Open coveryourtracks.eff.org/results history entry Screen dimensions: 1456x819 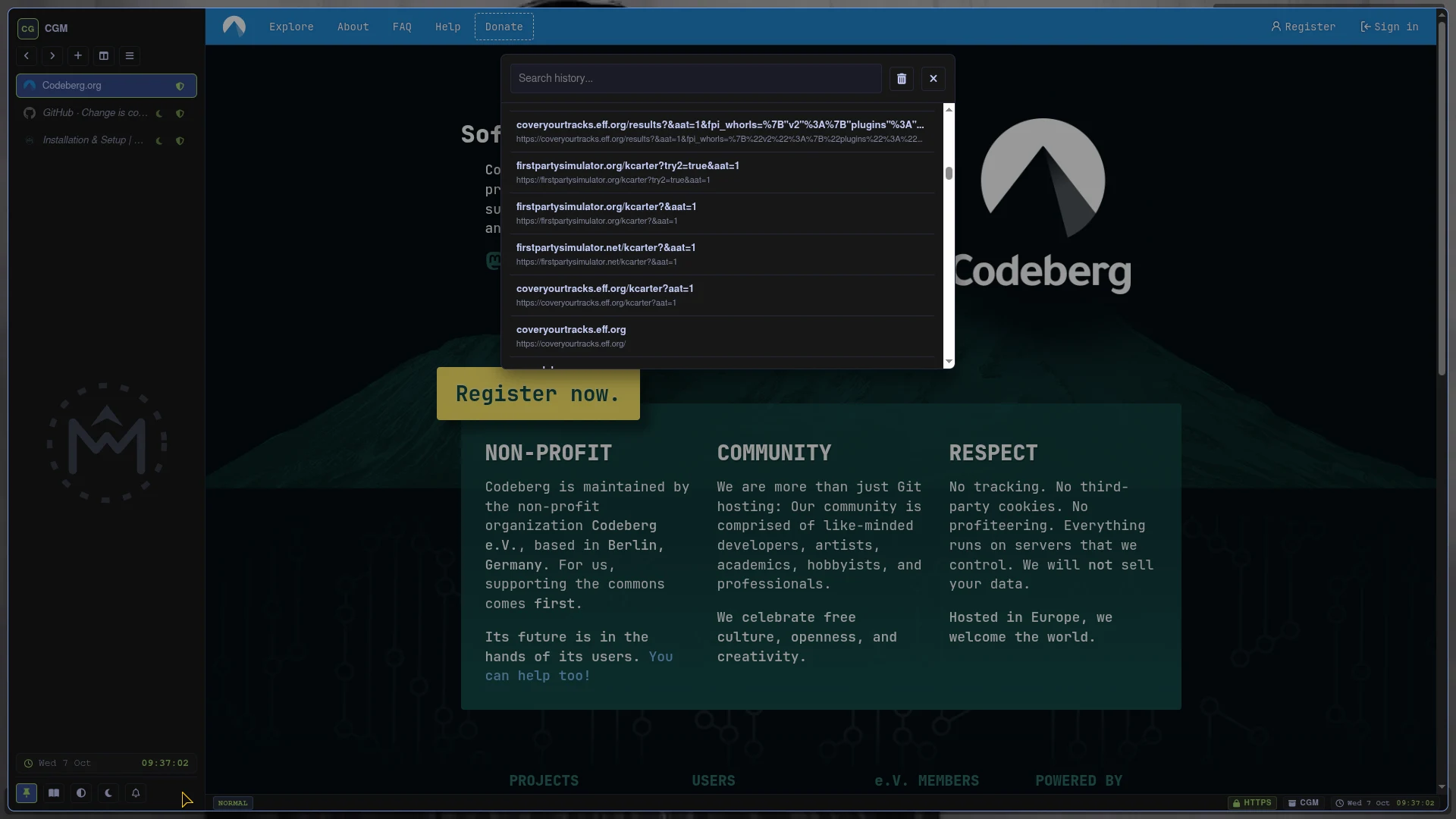[x=722, y=131]
